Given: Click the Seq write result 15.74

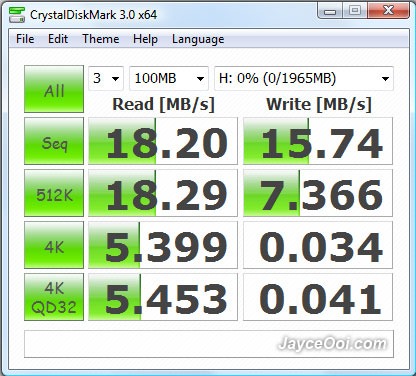Looking at the screenshot, I should (x=318, y=141).
